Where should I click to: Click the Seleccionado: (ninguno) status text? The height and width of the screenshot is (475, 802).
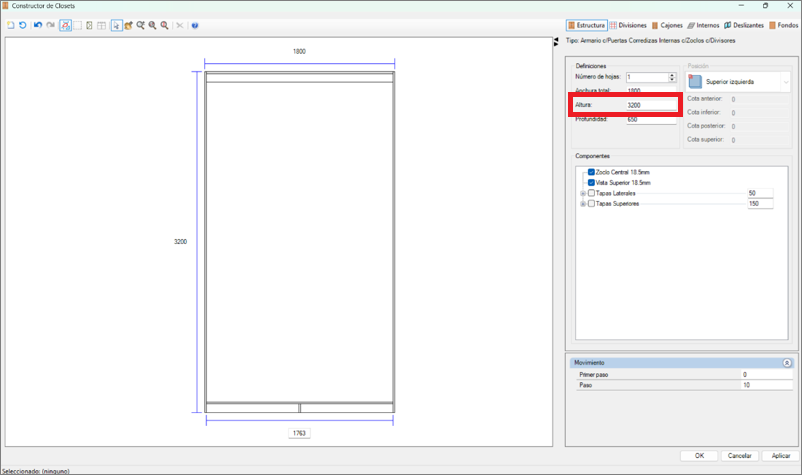pyautogui.click(x=36, y=471)
